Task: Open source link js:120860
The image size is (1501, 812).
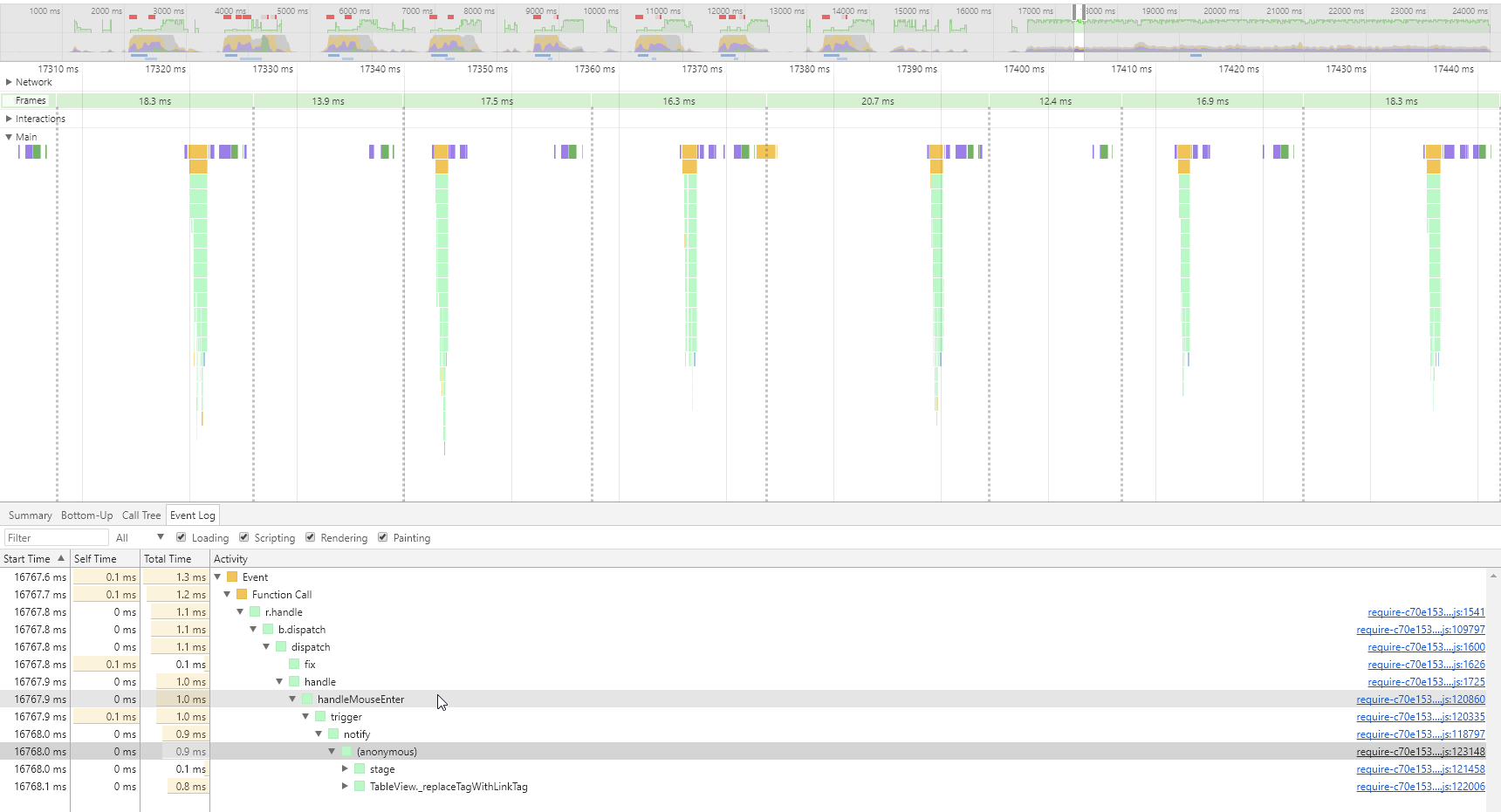Action: point(1421,699)
